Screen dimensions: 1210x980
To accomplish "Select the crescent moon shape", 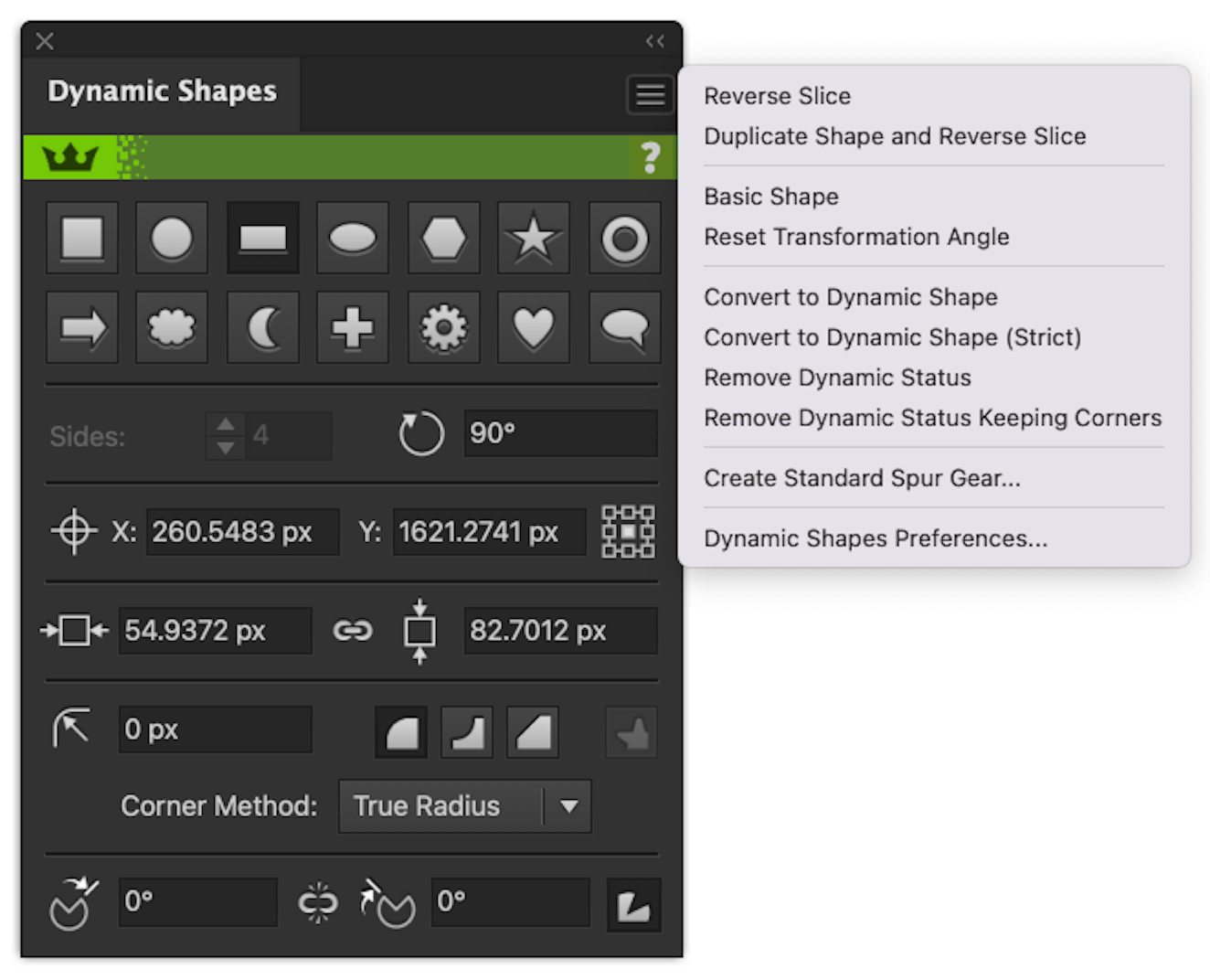I will pos(263,327).
